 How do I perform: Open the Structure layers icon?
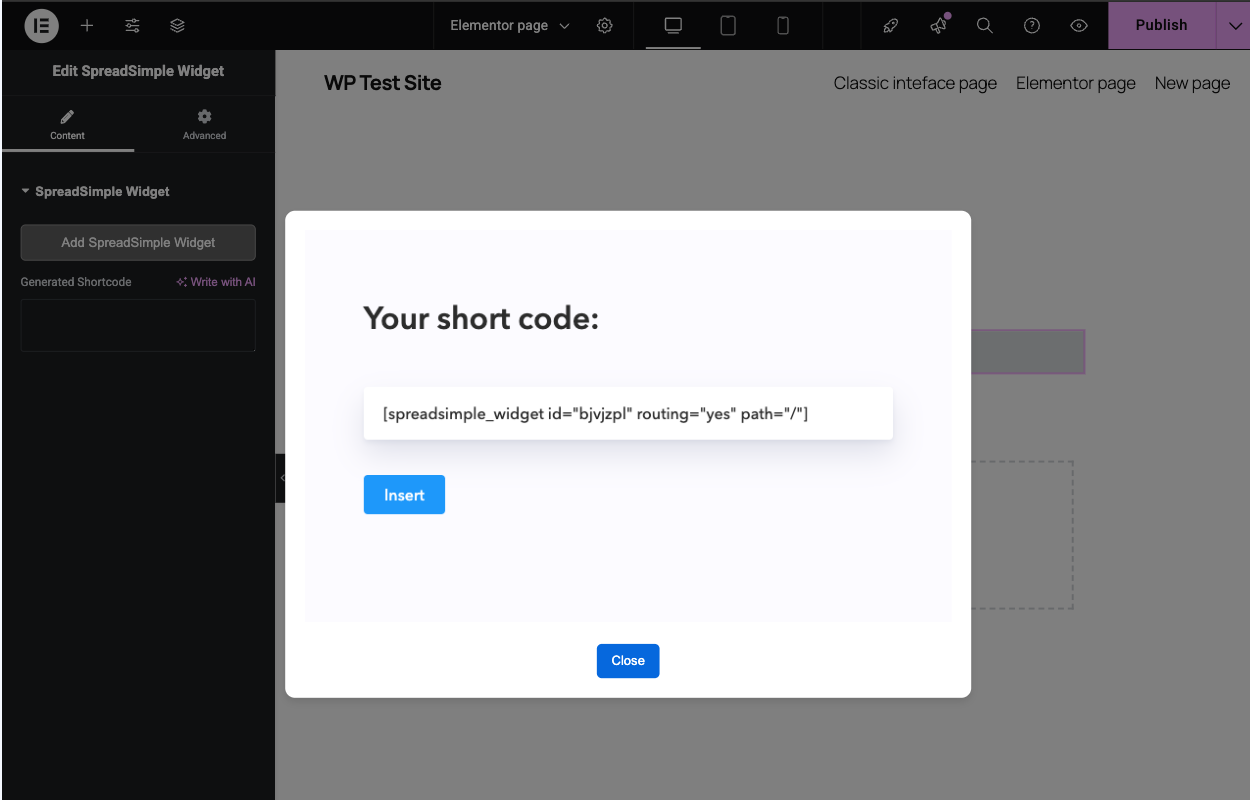click(177, 25)
